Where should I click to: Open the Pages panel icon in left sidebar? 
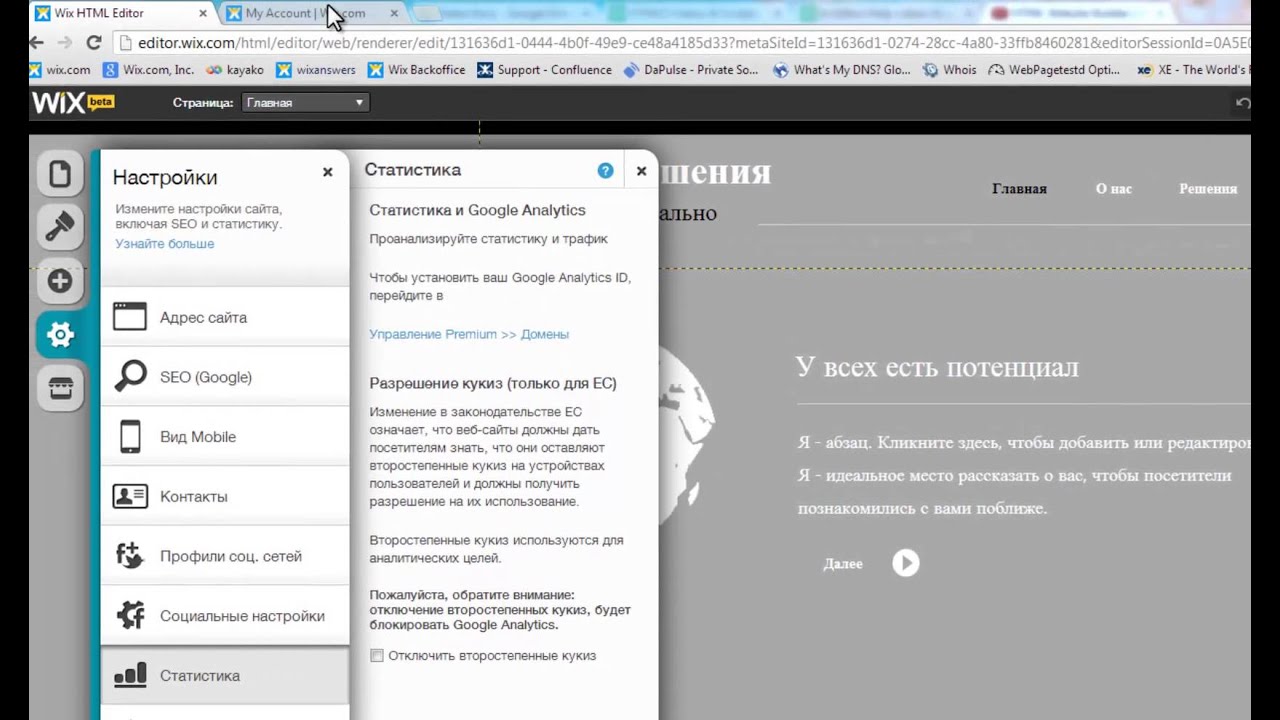pos(60,174)
